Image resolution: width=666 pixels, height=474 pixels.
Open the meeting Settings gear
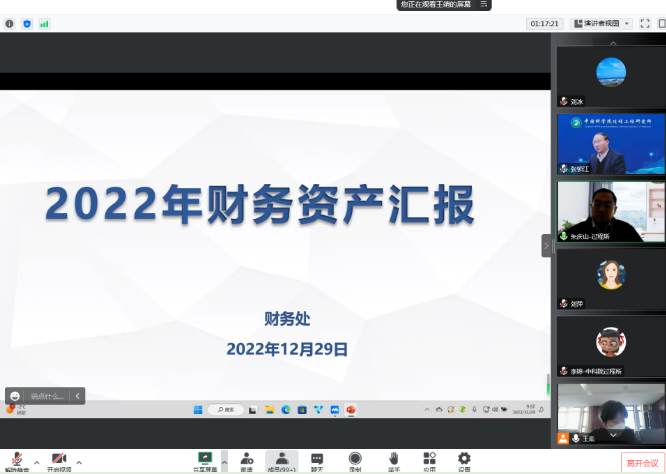(464, 459)
